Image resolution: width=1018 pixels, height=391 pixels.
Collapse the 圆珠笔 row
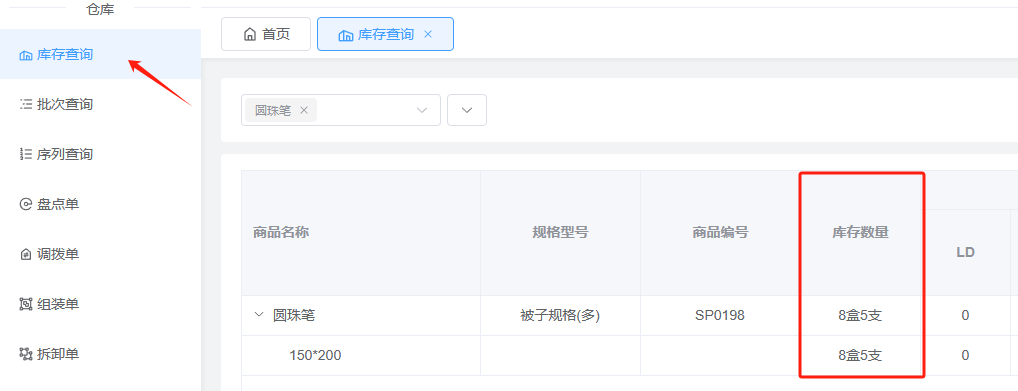[x=259, y=315]
